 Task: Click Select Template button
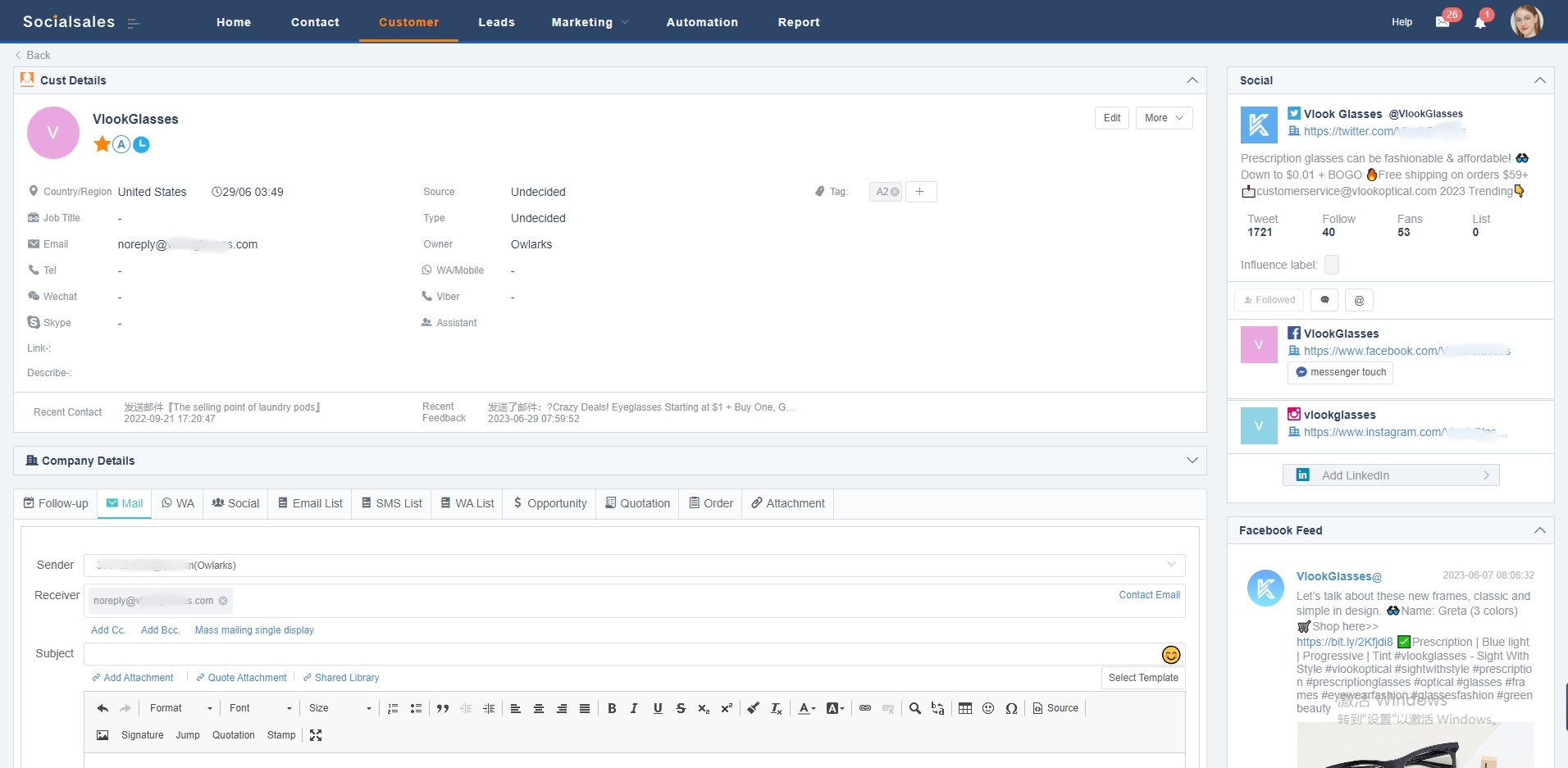pos(1143,678)
